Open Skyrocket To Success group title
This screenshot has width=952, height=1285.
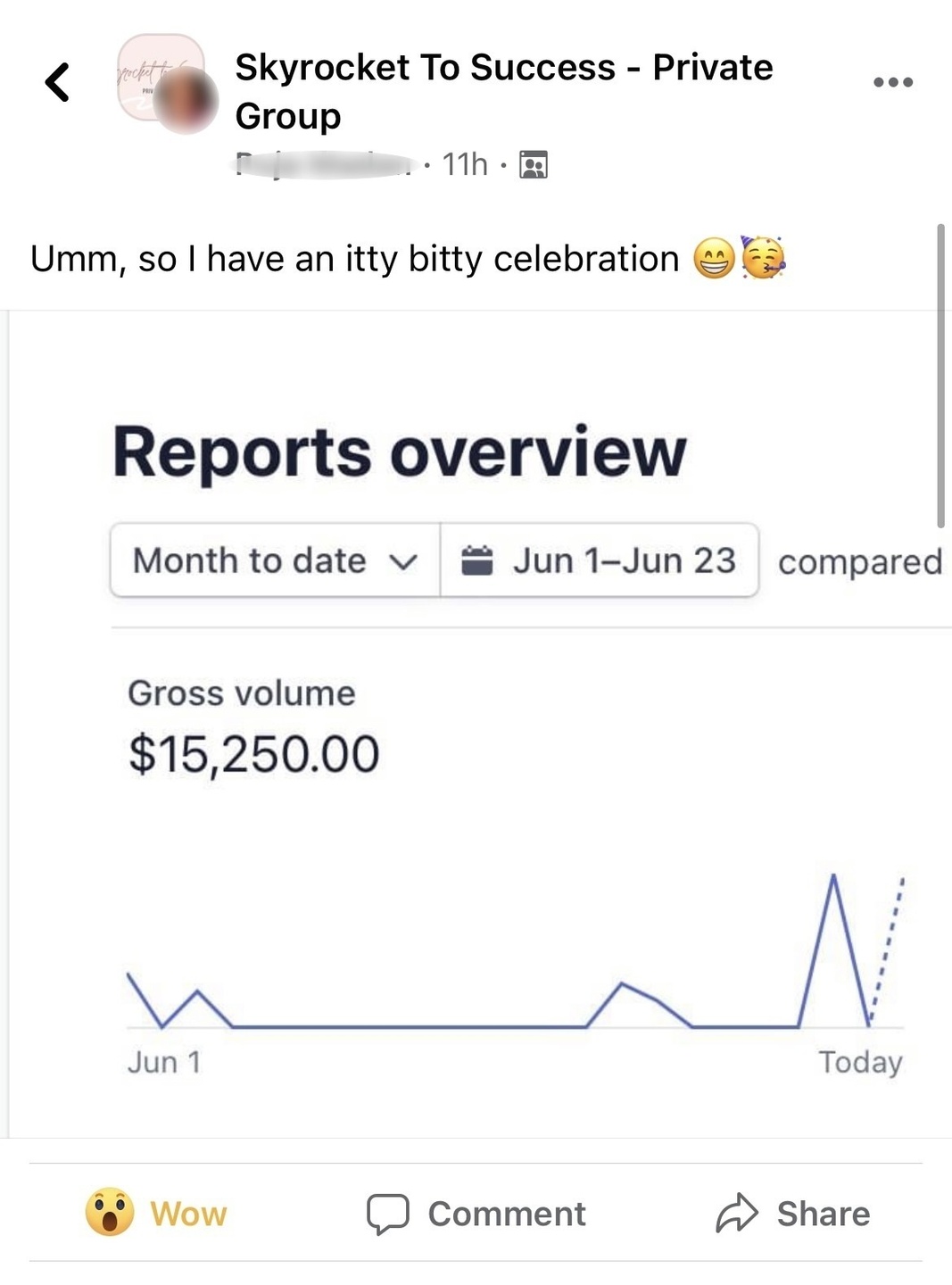(x=503, y=91)
